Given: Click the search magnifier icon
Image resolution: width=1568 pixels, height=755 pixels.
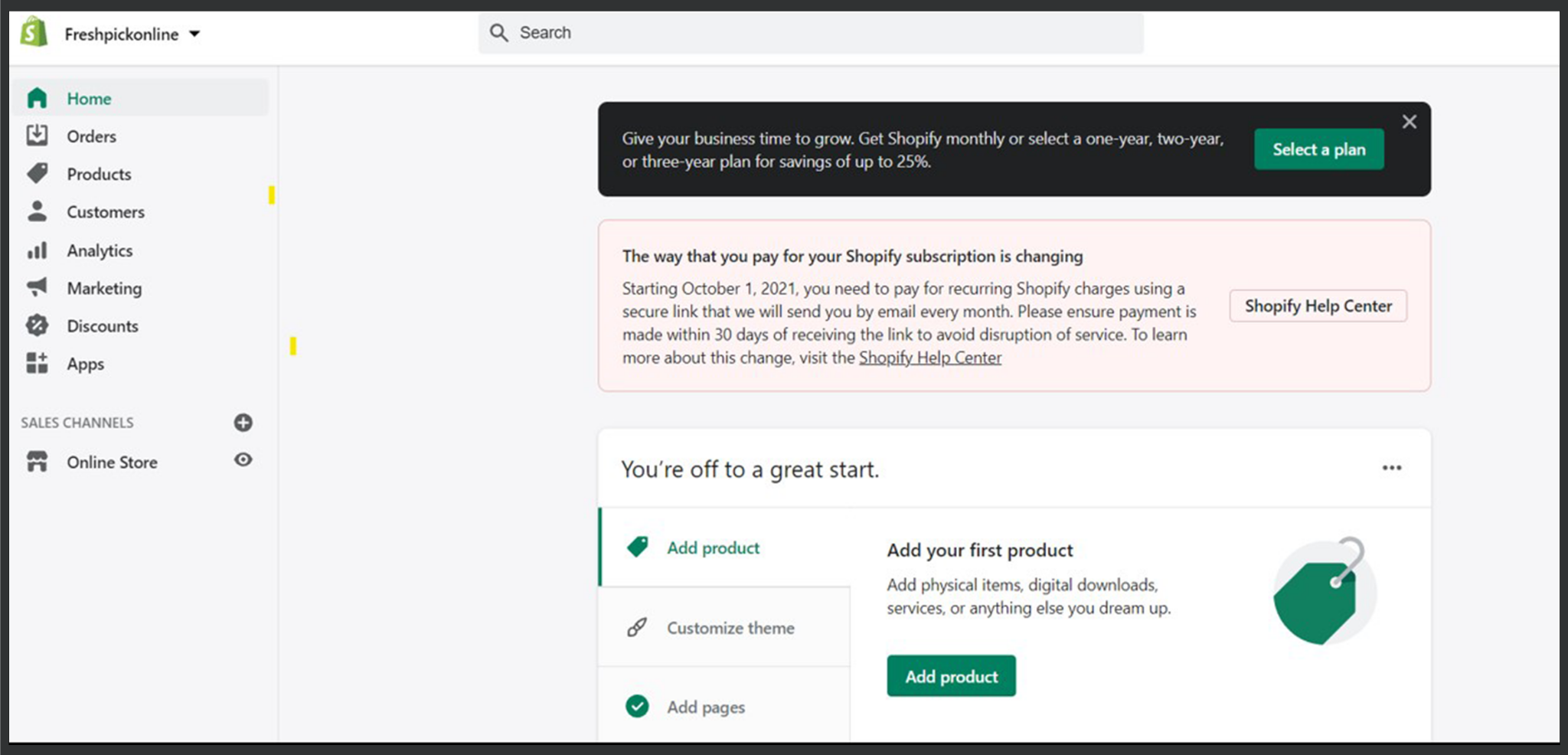Looking at the screenshot, I should tap(498, 33).
